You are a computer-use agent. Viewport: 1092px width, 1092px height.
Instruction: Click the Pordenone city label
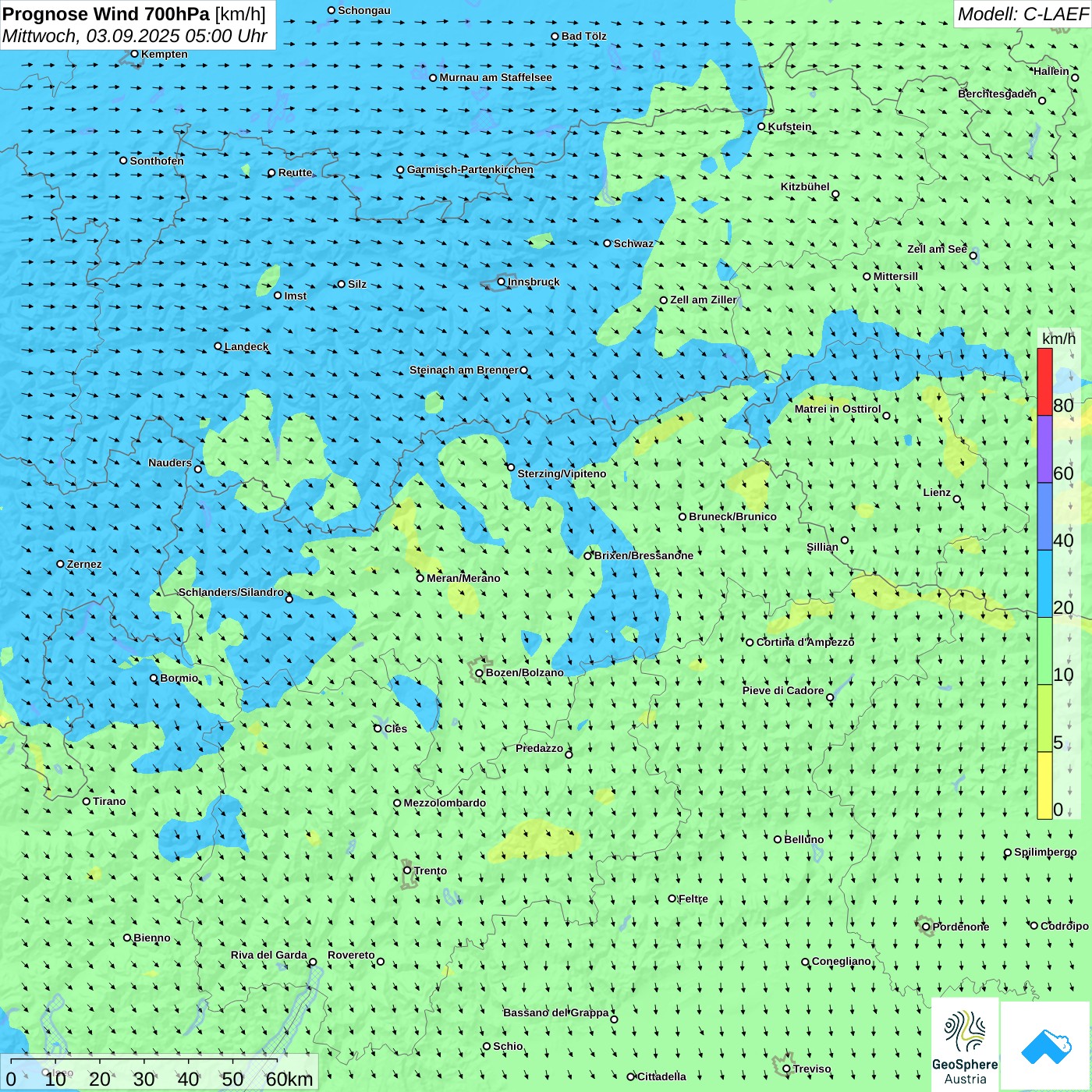pyautogui.click(x=961, y=927)
